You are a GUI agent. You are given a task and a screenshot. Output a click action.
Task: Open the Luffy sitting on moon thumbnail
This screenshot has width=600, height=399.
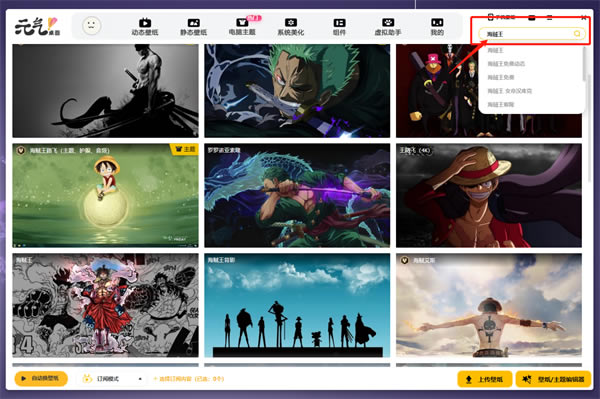click(105, 195)
